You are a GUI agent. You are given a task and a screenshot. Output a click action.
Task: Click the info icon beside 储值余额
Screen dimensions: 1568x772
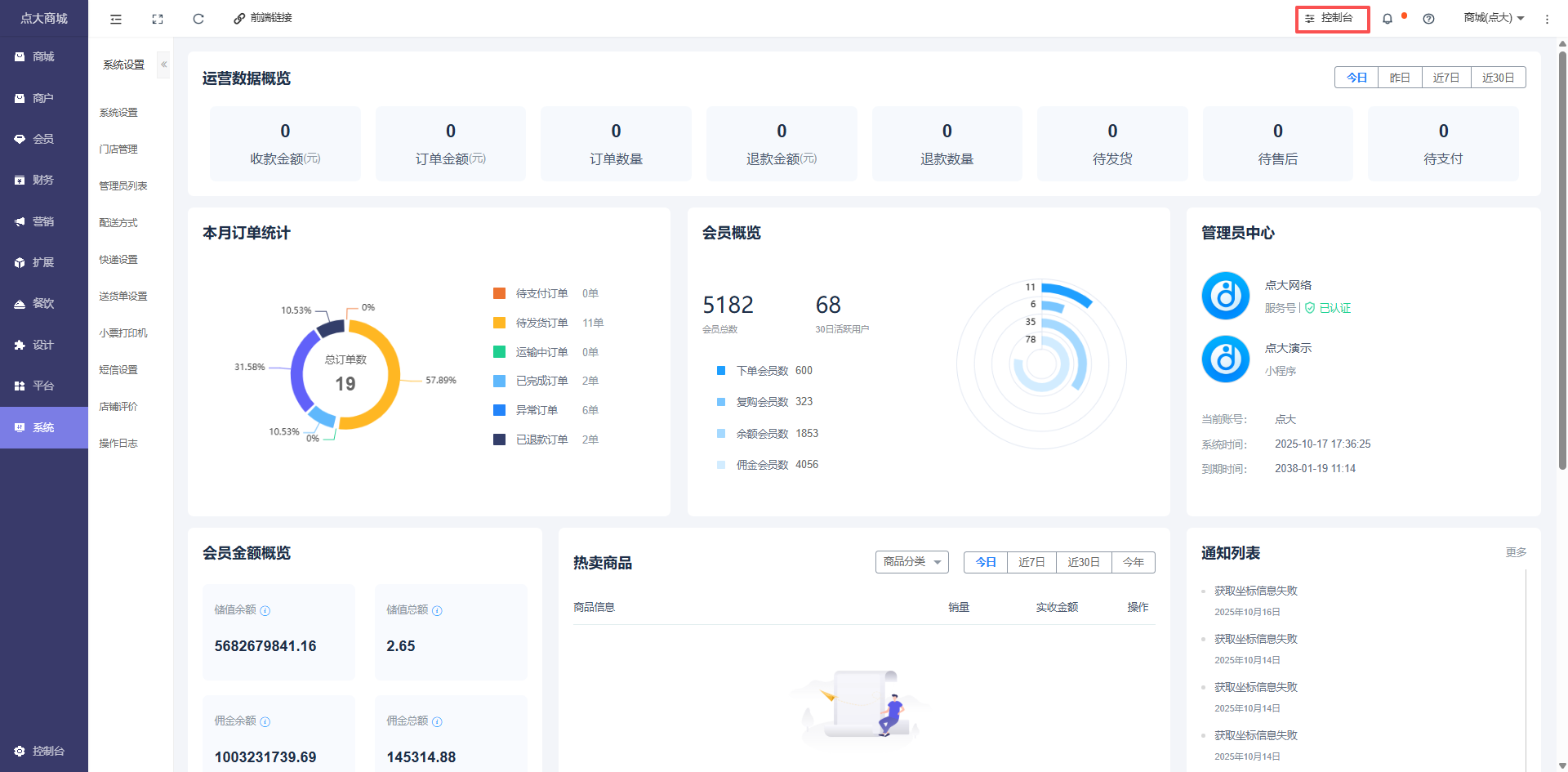click(x=265, y=610)
